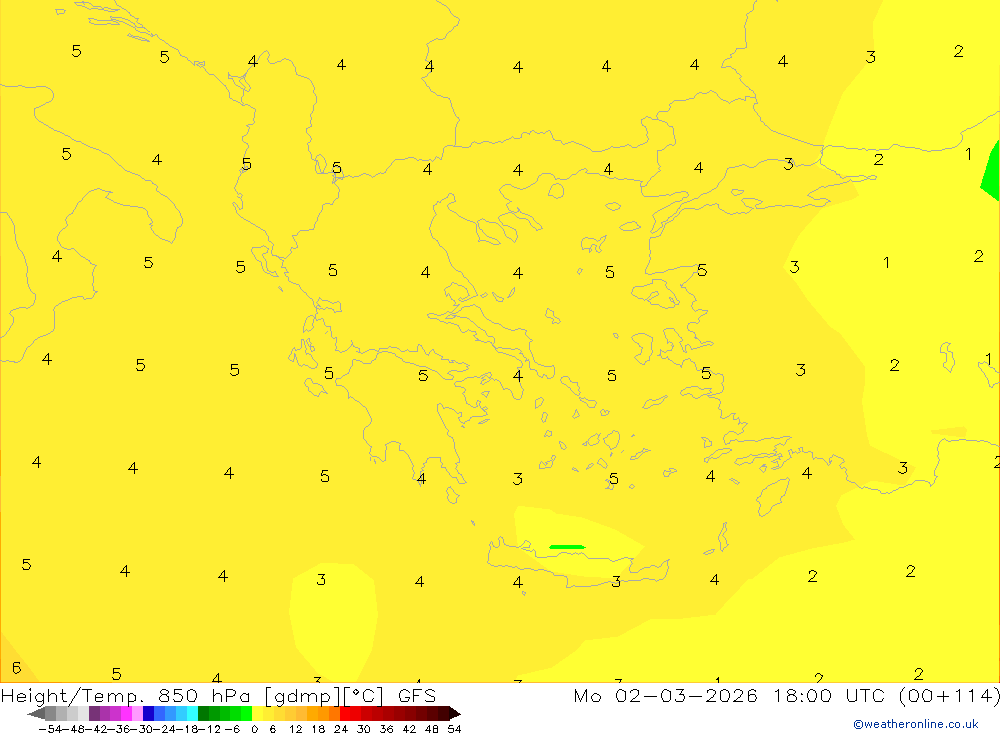Click the green patch at the right map edge
This screenshot has height=733, width=1000.
point(990,171)
